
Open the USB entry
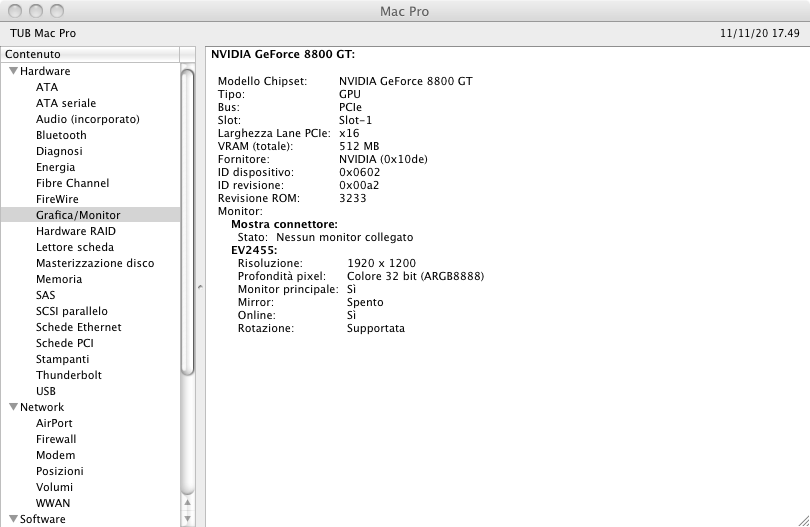46,391
